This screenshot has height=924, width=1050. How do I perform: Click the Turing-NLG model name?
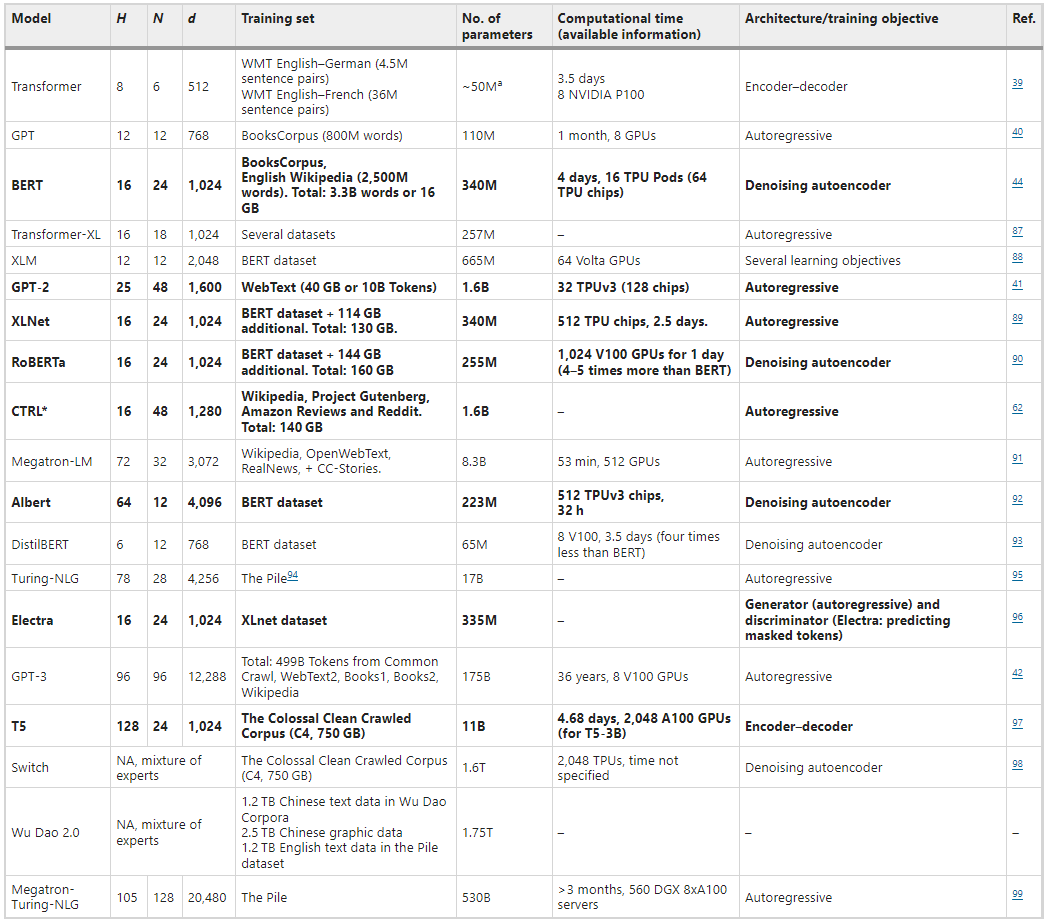click(45, 579)
